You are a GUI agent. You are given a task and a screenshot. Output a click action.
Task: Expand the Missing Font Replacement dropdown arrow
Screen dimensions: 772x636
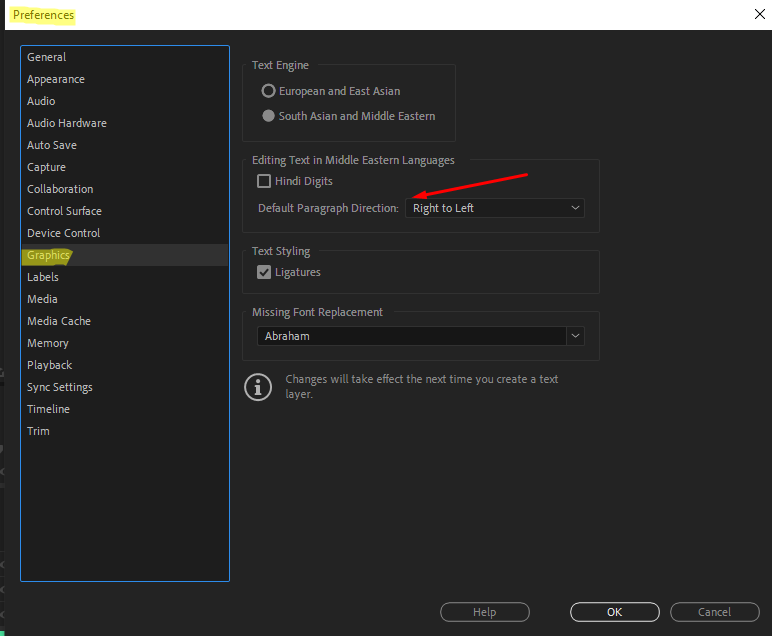point(575,336)
